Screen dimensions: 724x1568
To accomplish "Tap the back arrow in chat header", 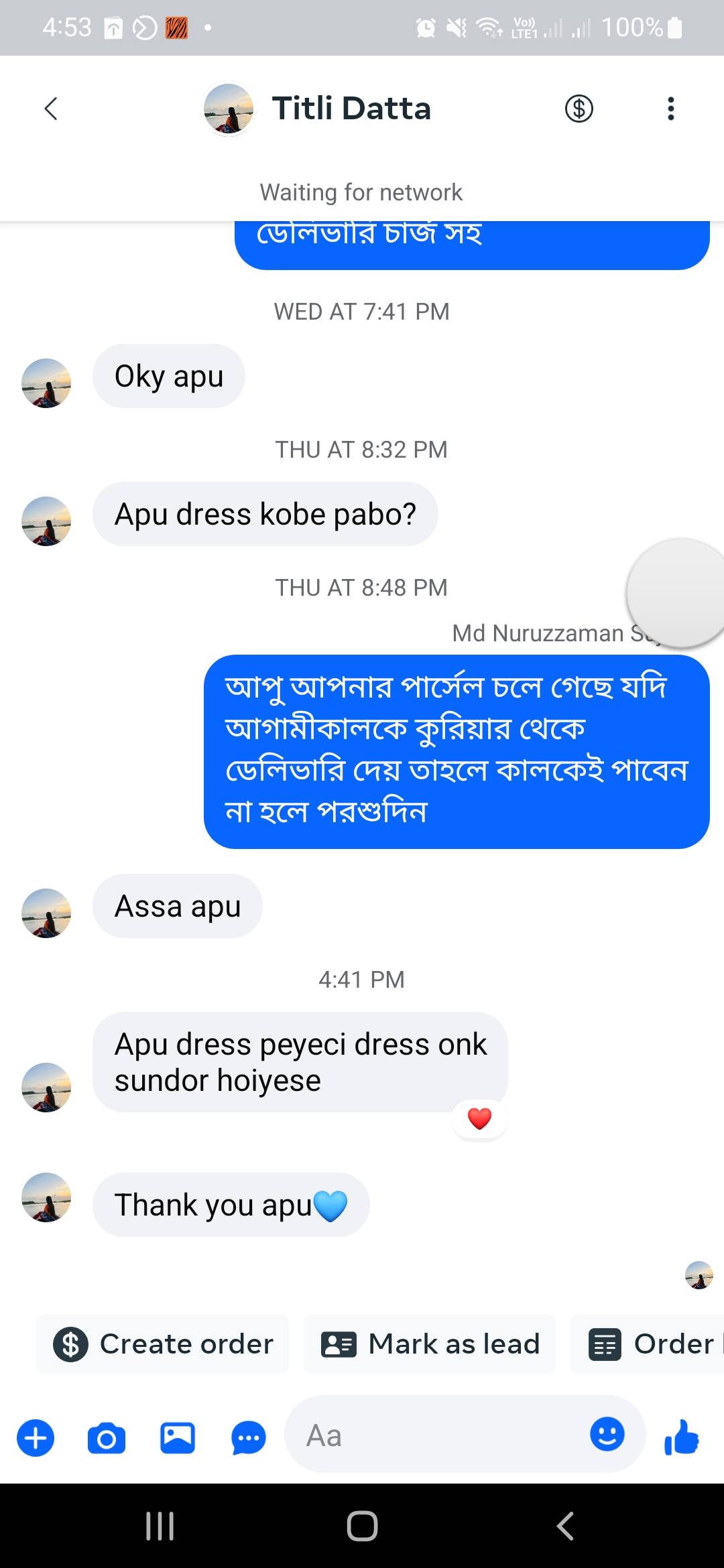I will coord(51,109).
